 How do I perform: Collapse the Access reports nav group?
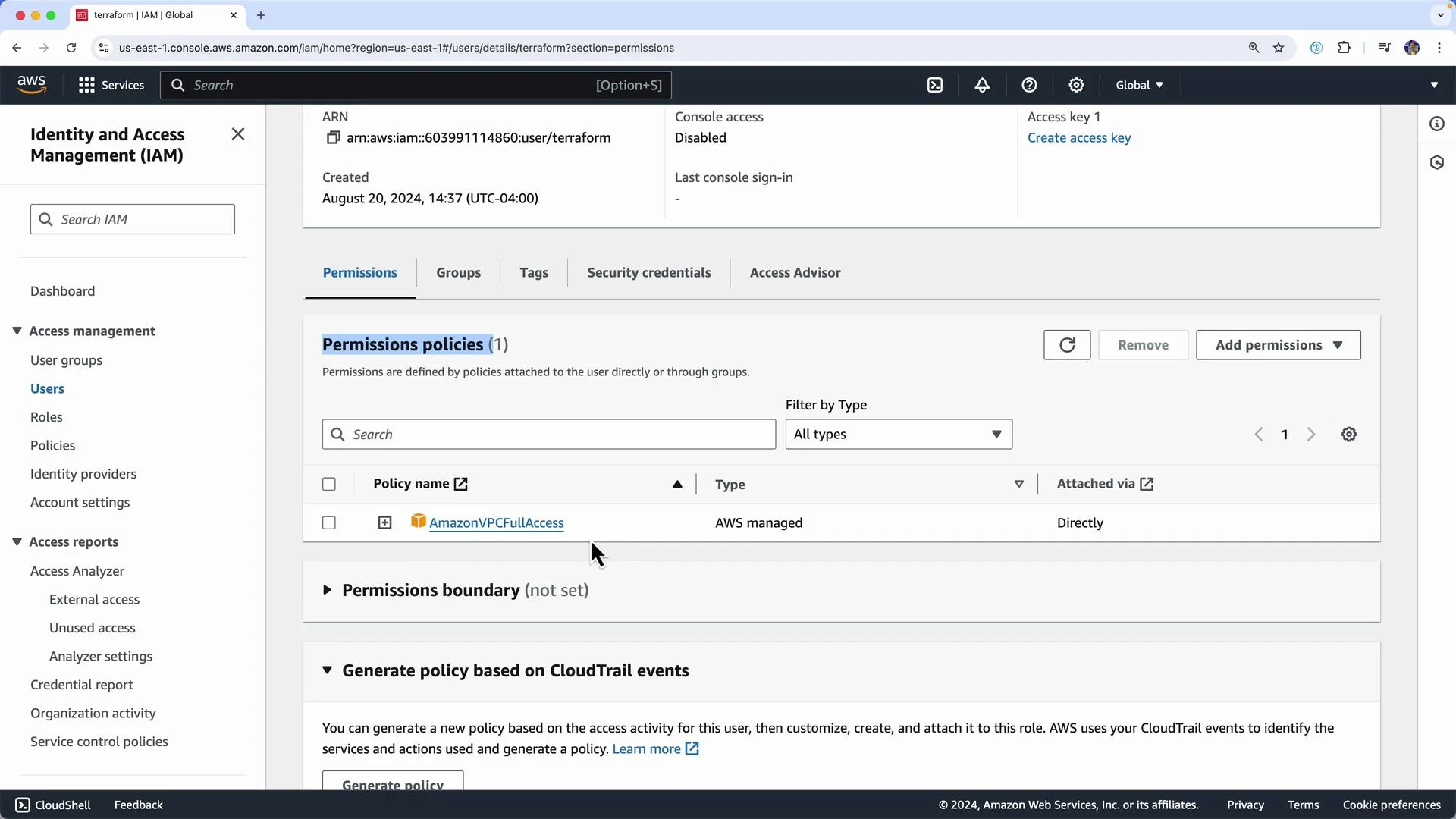tap(17, 541)
